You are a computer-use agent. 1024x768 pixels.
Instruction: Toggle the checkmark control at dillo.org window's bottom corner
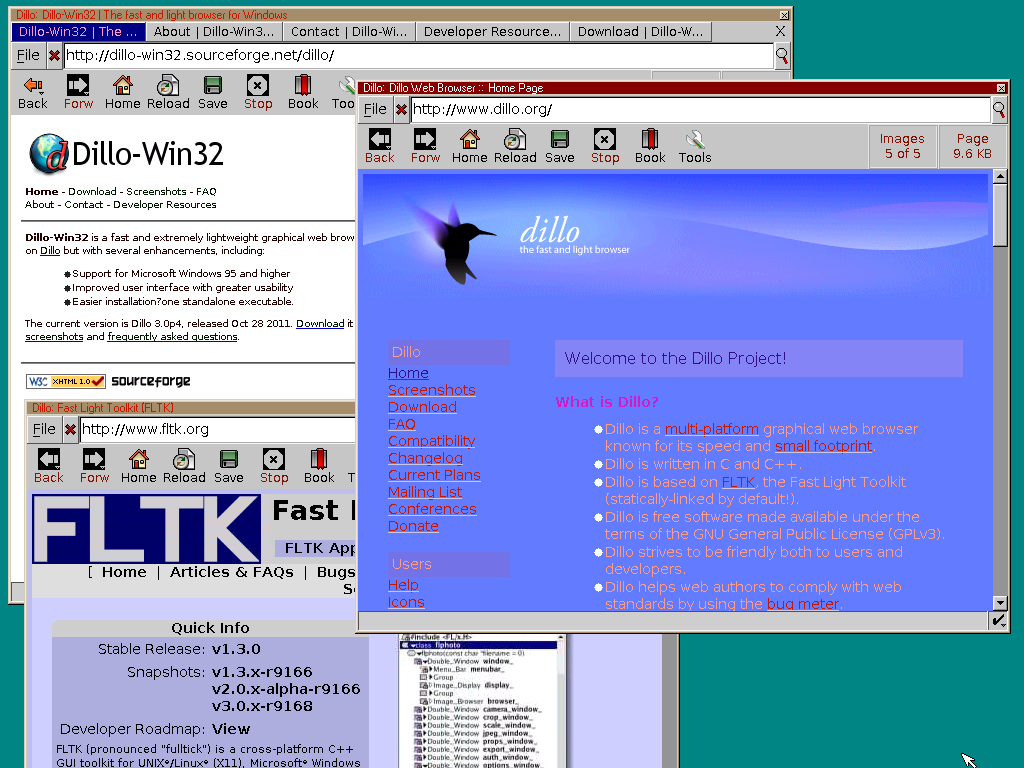tap(997, 621)
